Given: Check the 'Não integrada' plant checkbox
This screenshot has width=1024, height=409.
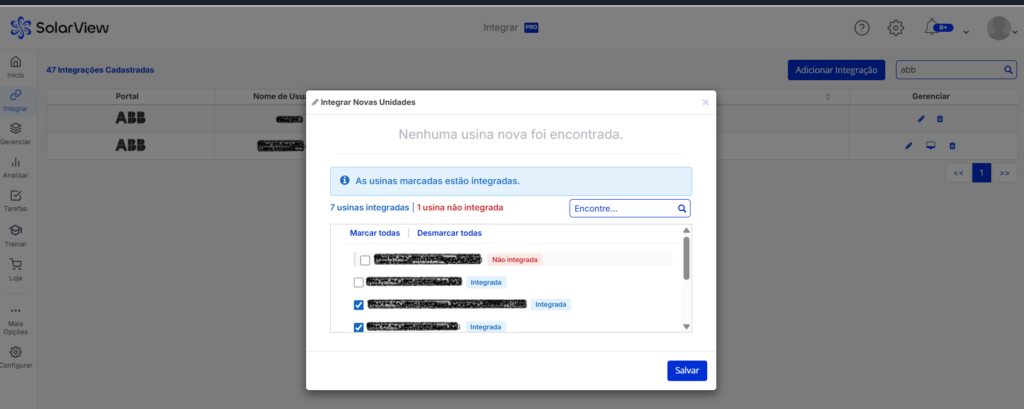Looking at the screenshot, I should [365, 260].
